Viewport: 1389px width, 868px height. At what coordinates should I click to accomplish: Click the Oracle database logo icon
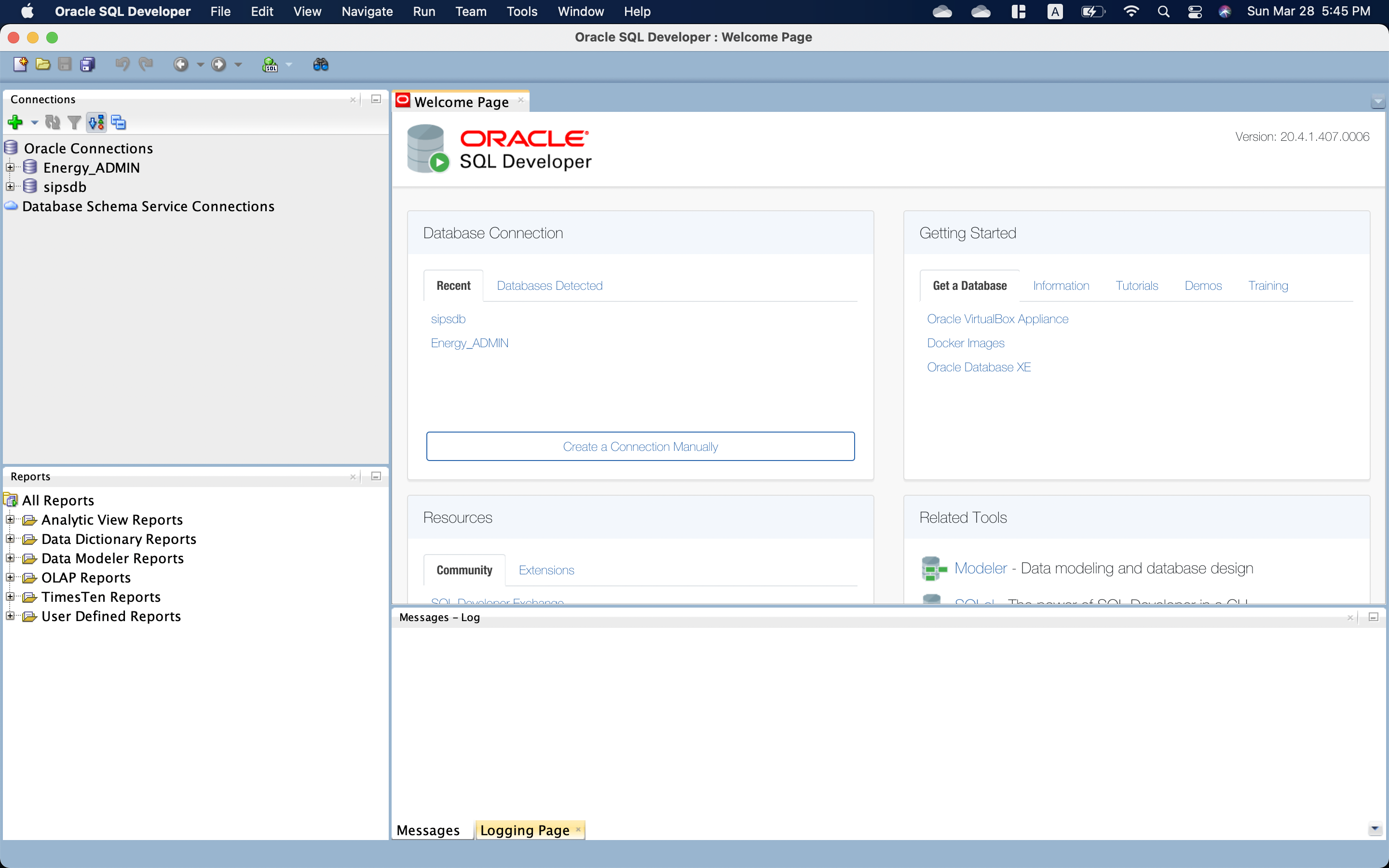tap(428, 149)
